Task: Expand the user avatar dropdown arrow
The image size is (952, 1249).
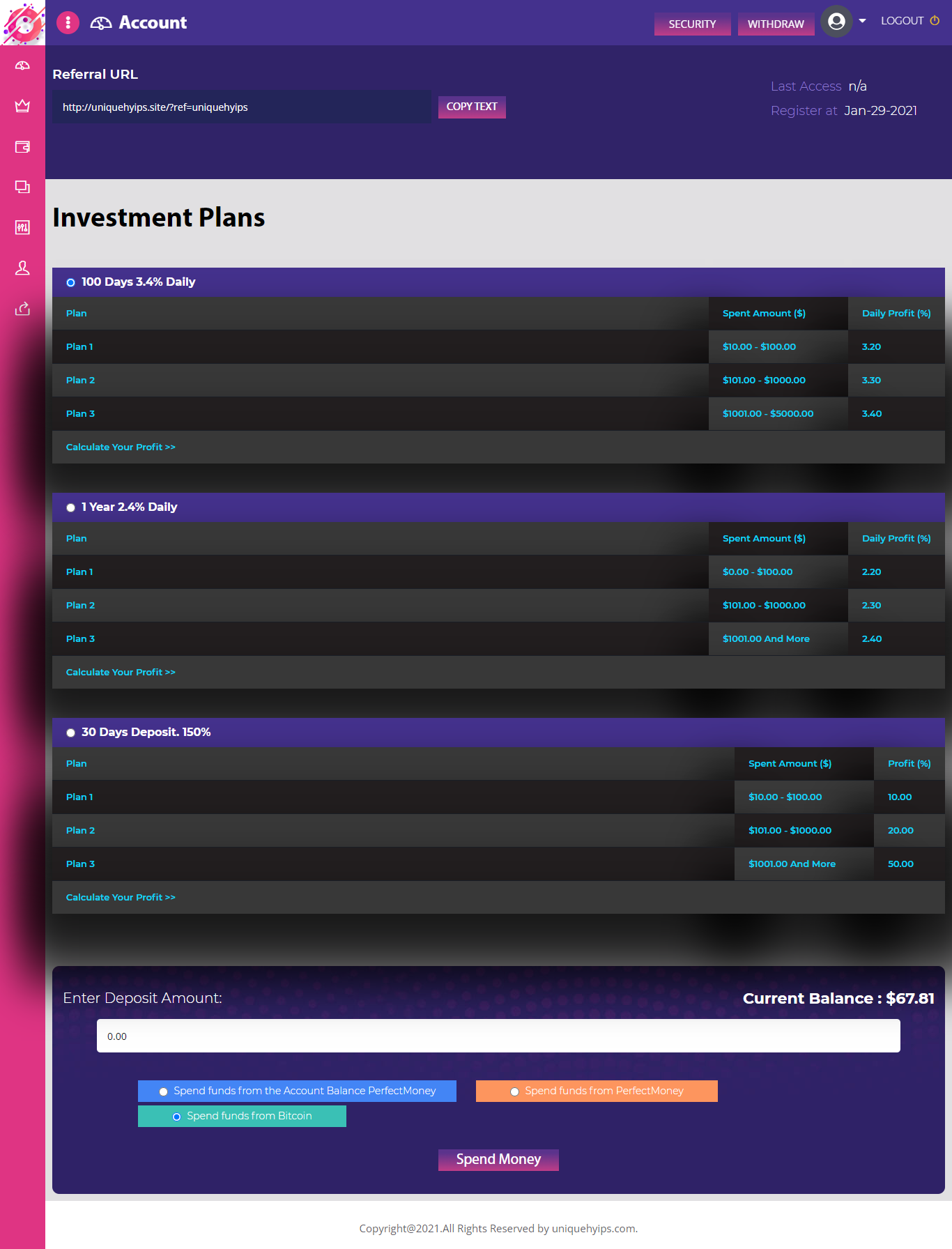Action: (862, 21)
